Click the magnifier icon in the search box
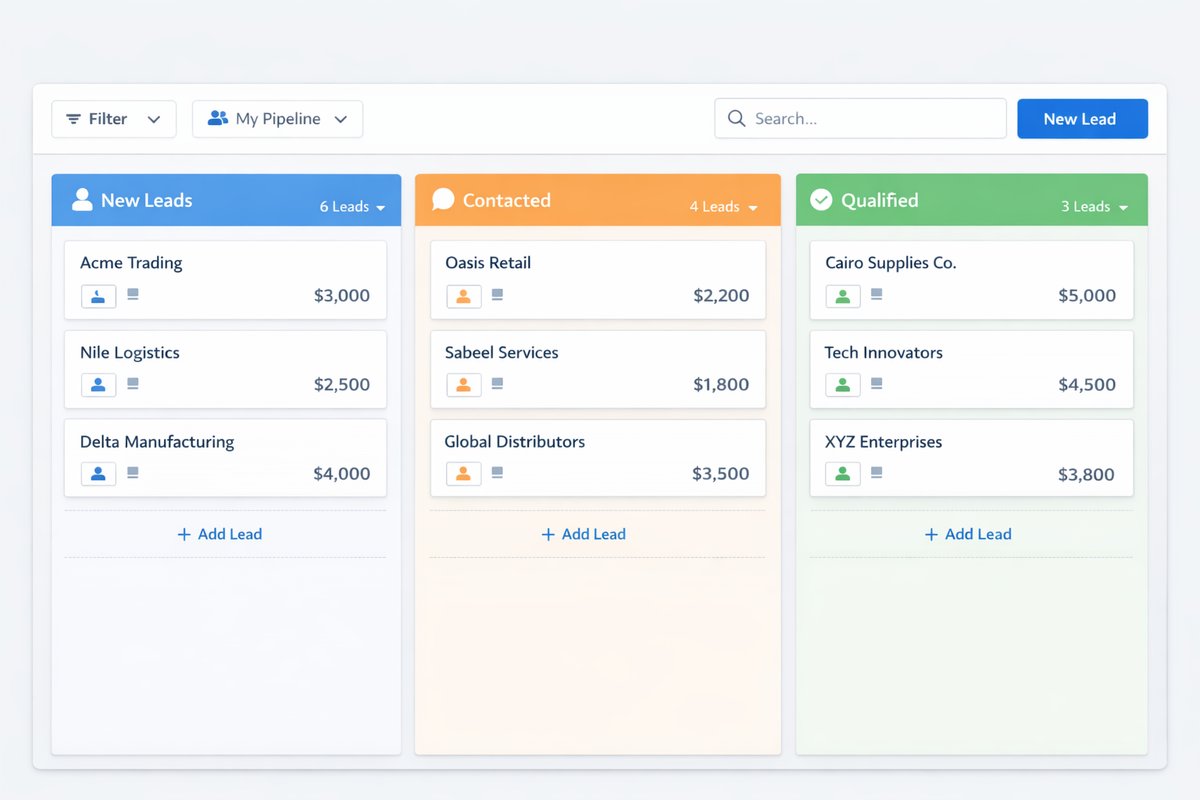1200x800 pixels. pyautogui.click(x=737, y=118)
